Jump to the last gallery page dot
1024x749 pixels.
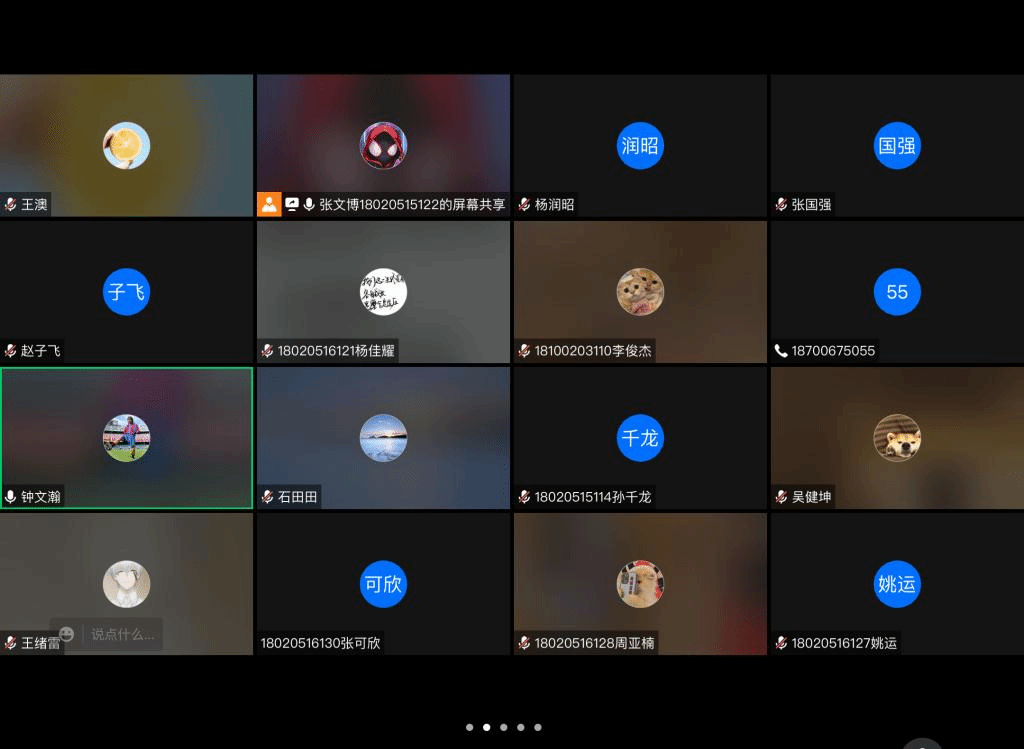(538, 727)
